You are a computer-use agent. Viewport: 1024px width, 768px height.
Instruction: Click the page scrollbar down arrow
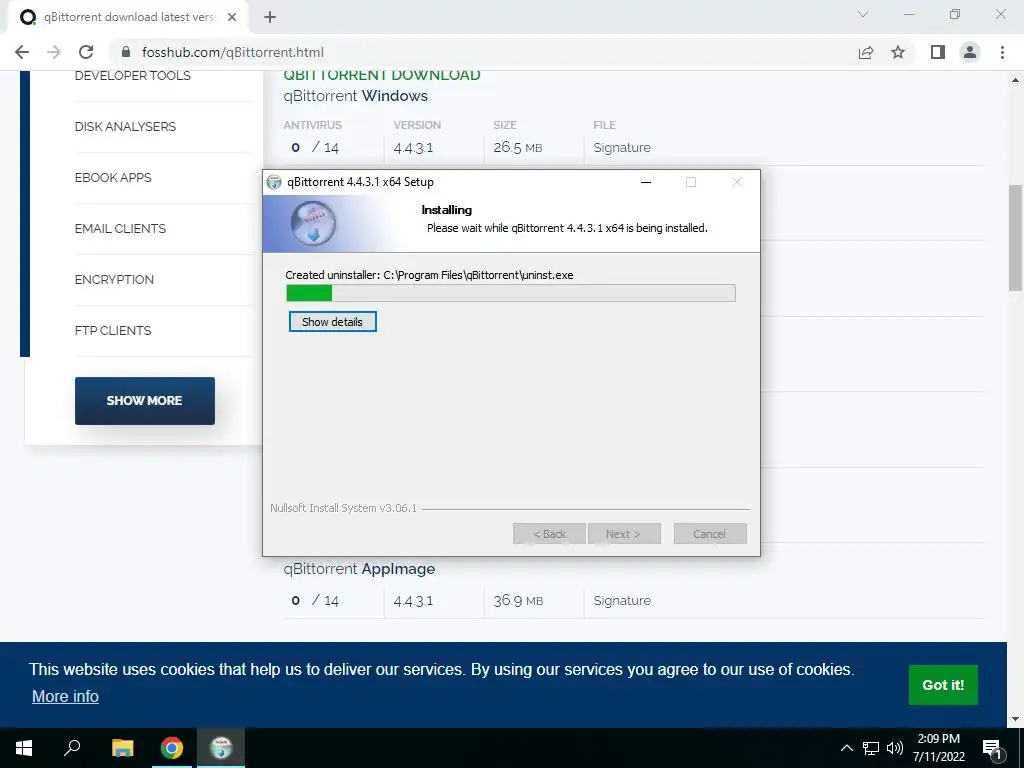pos(1015,719)
